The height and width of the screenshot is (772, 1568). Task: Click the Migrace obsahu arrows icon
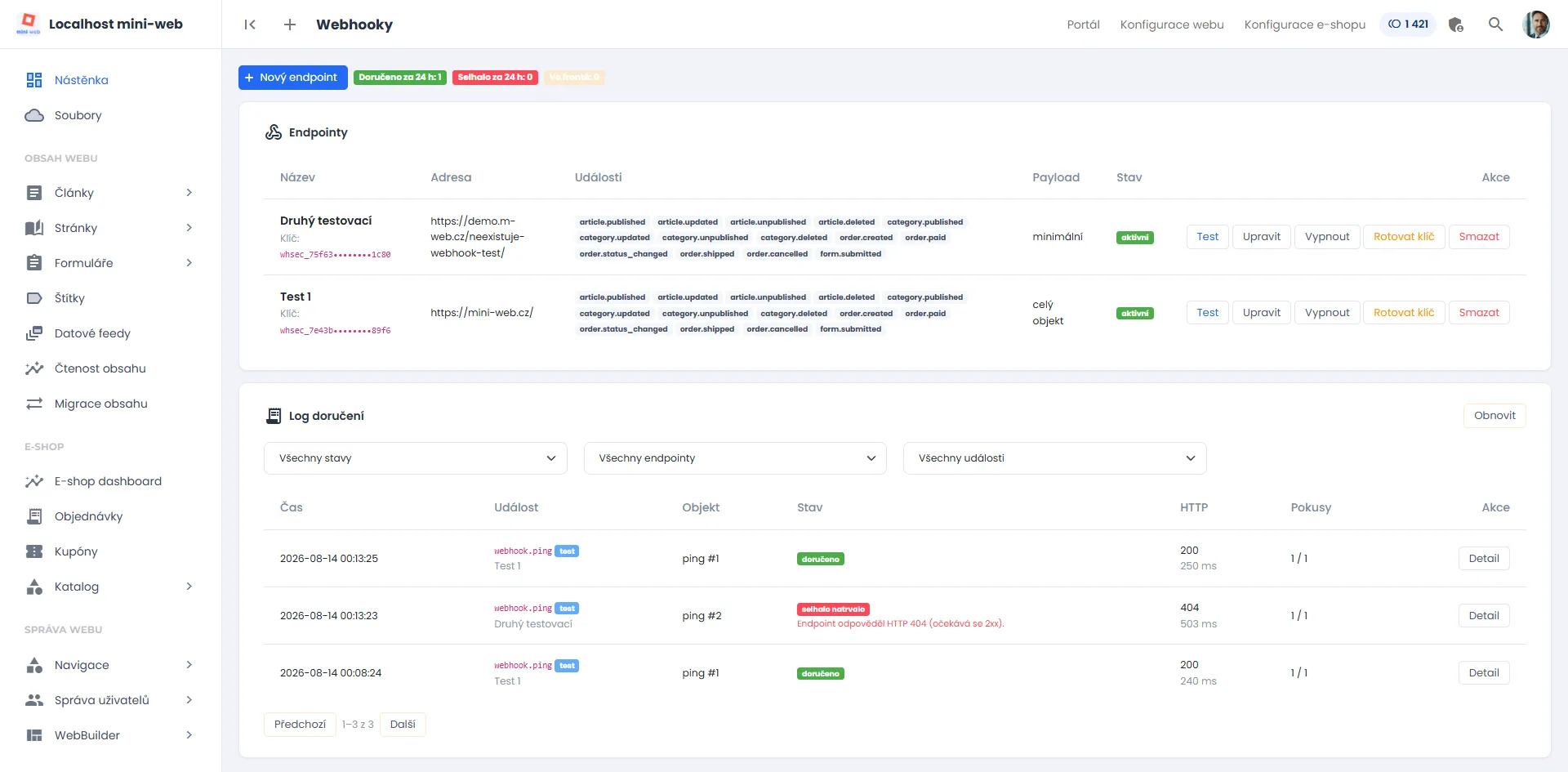(34, 404)
